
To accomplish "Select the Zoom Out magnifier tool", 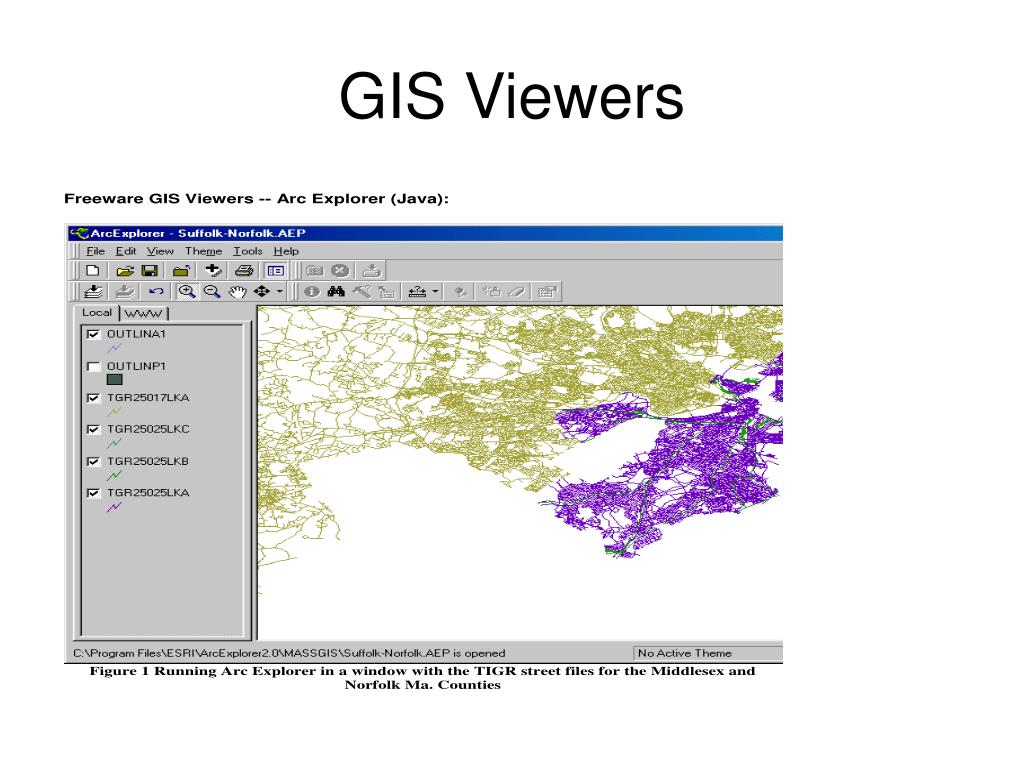I will pos(212,291).
